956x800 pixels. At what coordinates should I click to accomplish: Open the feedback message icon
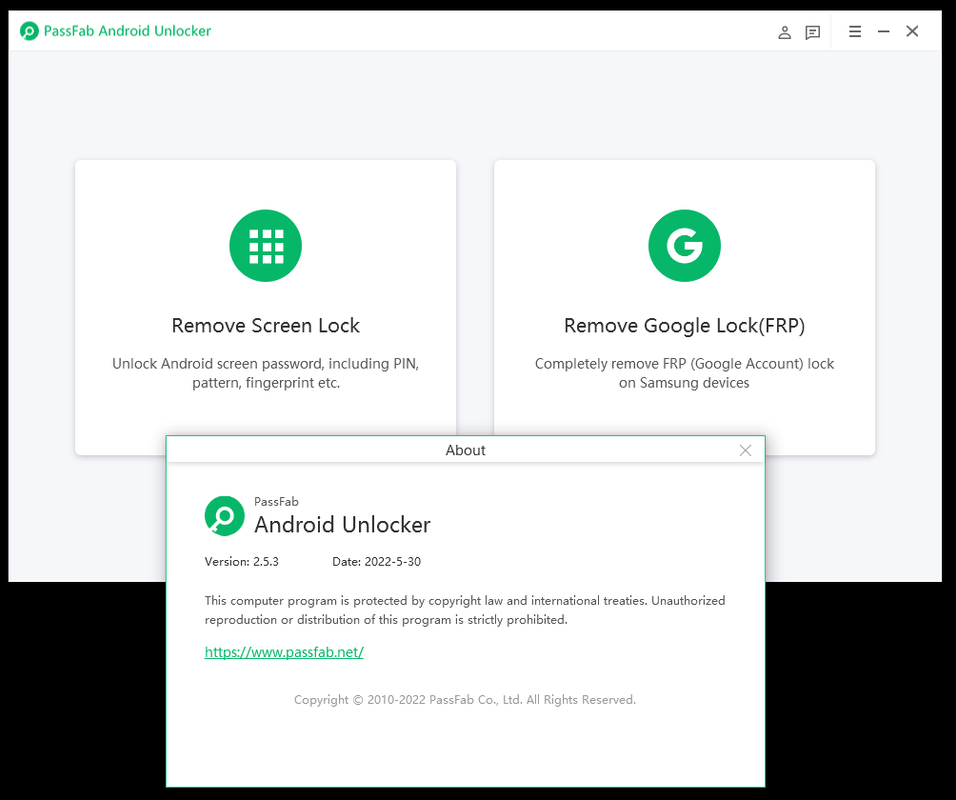tap(812, 32)
